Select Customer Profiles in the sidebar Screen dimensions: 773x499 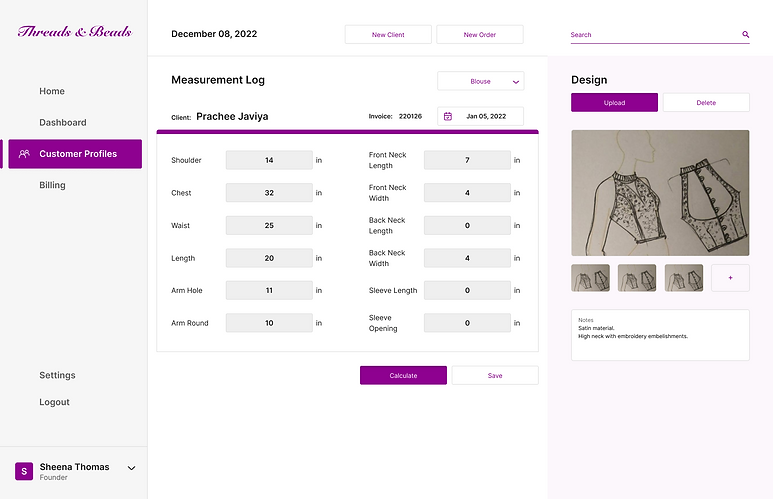(x=75, y=154)
